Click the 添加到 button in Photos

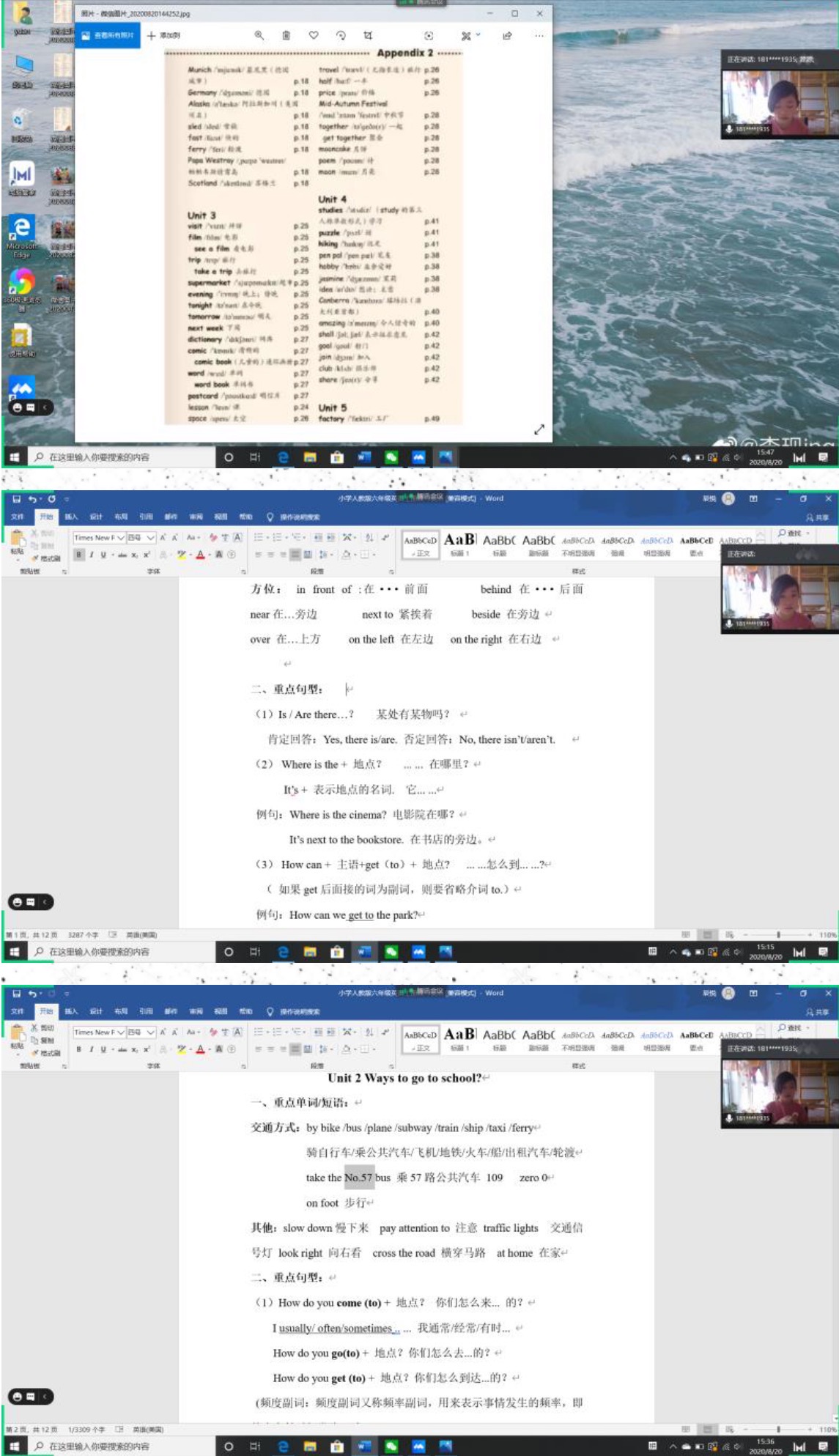(163, 35)
